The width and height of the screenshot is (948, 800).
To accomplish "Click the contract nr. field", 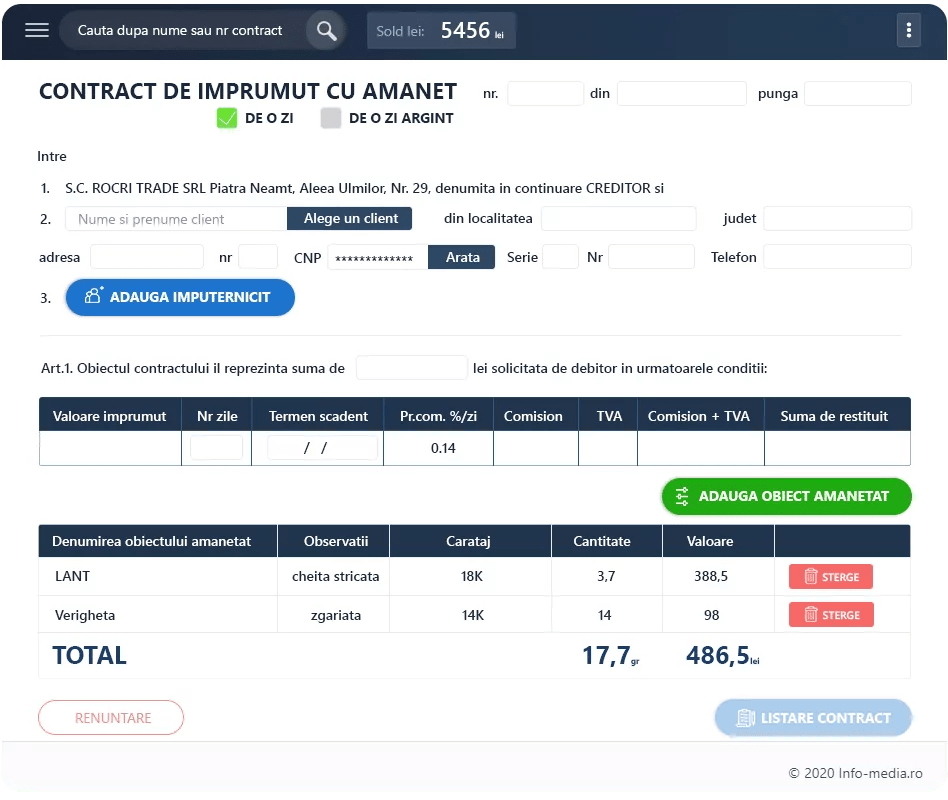I will [545, 94].
